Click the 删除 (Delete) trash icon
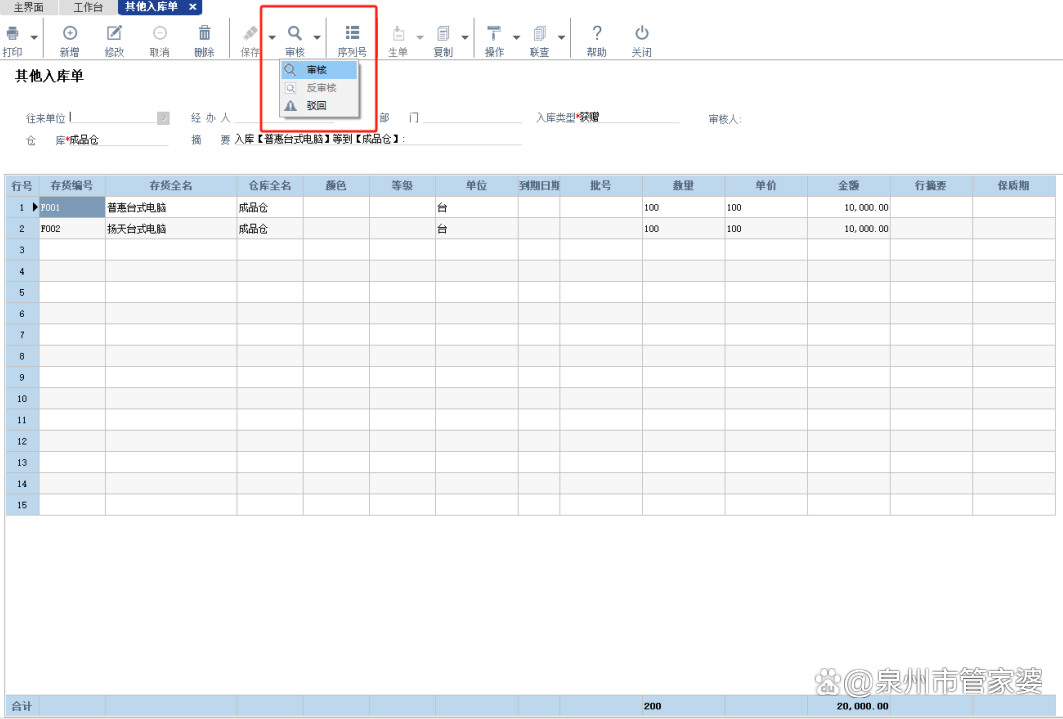 204,34
